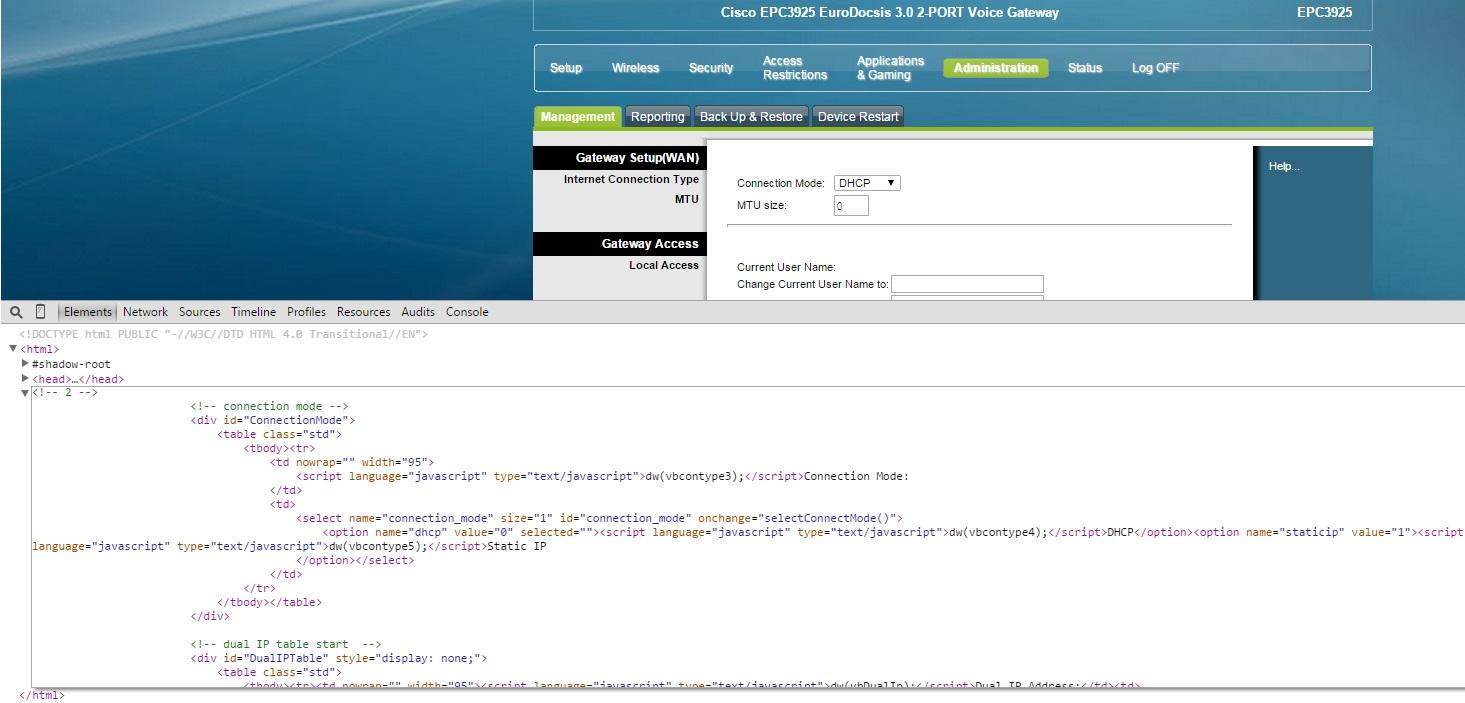
Task: Open Applications & Gaming menu
Action: 890,68
